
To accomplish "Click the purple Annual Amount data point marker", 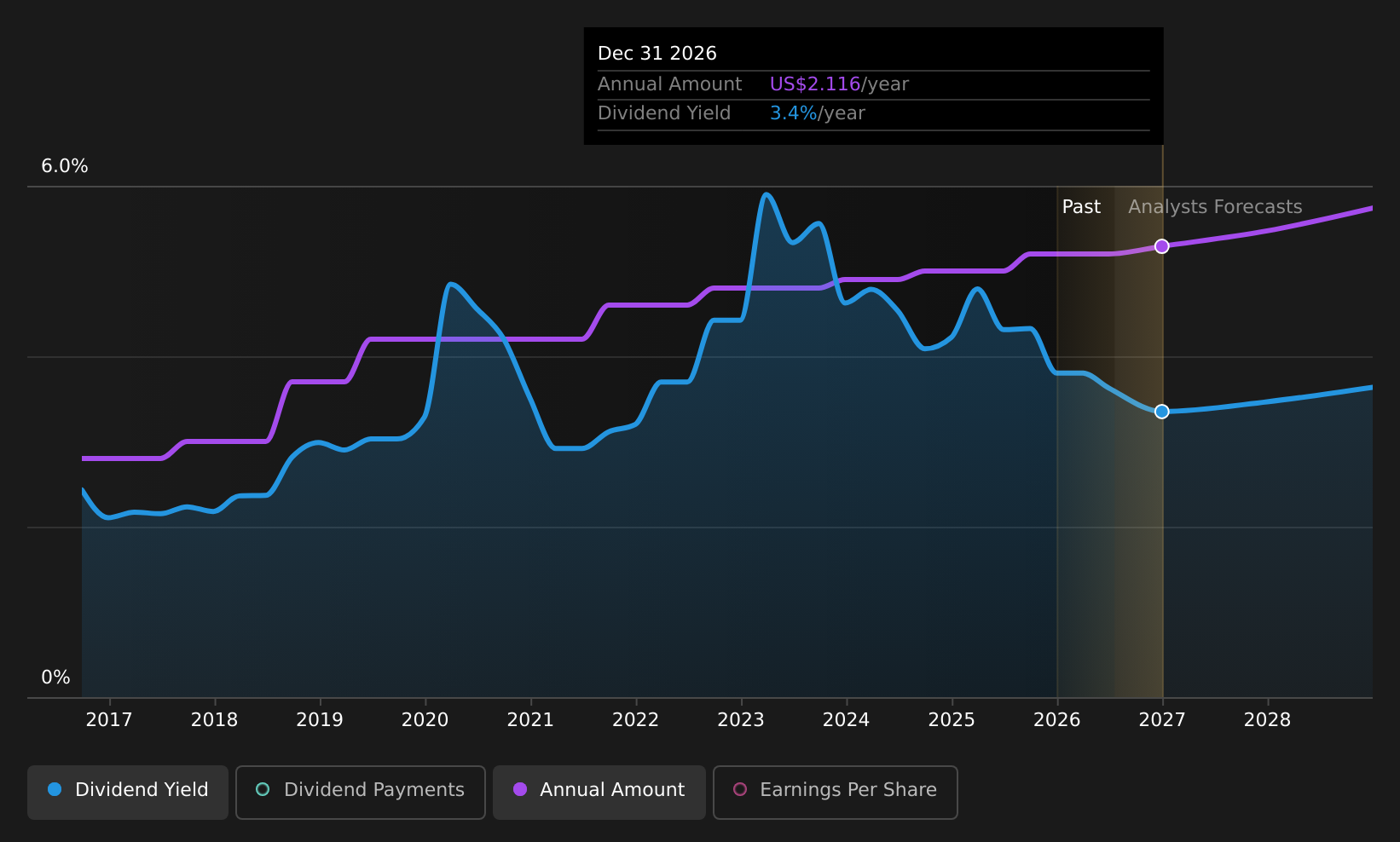I will (1161, 246).
